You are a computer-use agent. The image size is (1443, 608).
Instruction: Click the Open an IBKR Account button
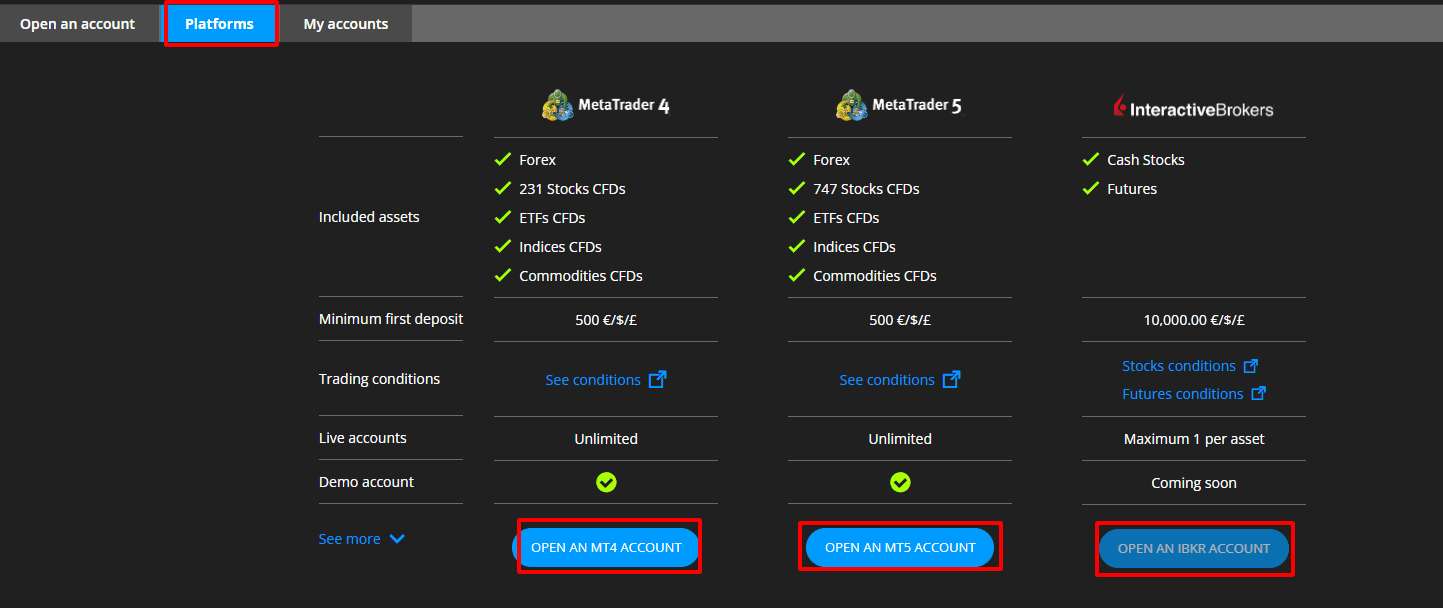point(1194,548)
